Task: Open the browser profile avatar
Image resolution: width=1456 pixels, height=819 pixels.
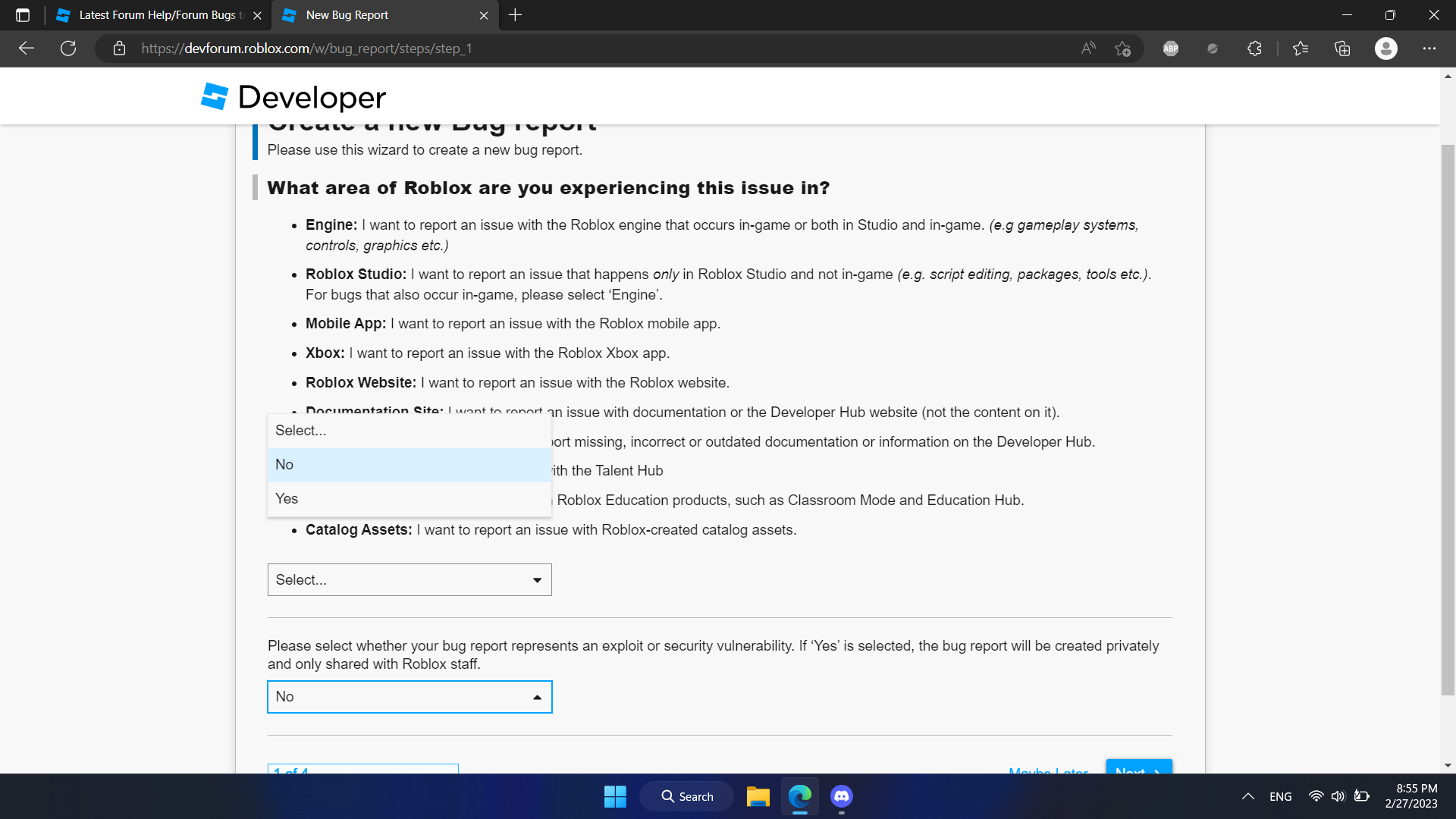Action: (x=1385, y=49)
